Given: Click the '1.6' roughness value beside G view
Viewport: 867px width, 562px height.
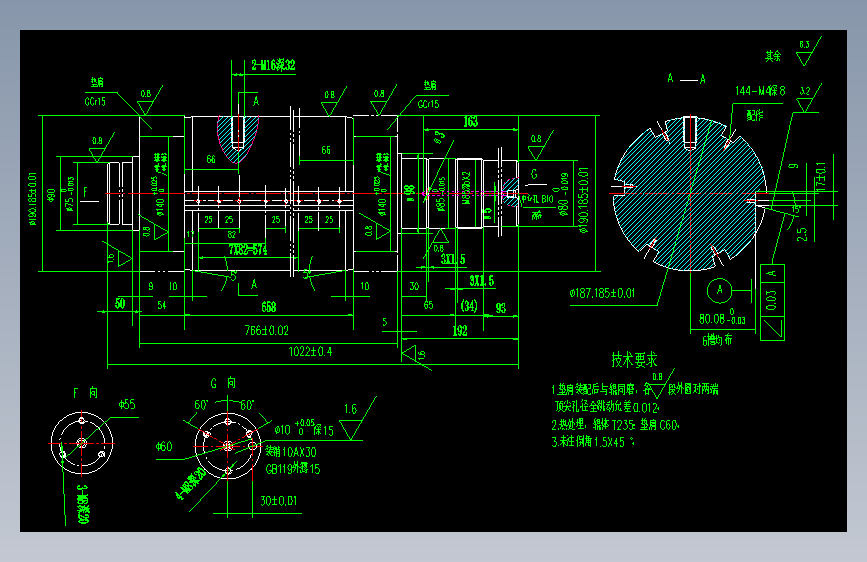Looking at the screenshot, I should pyautogui.click(x=351, y=409).
